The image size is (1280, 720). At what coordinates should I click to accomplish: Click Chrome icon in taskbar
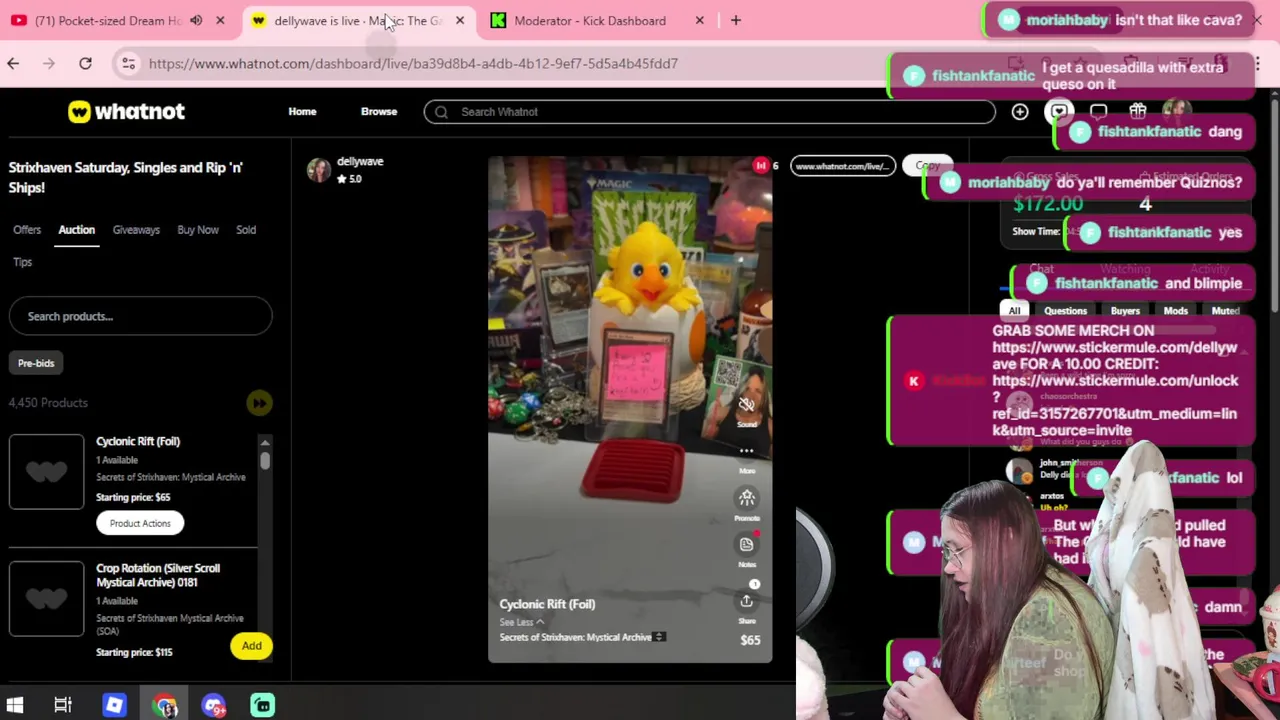tap(165, 706)
